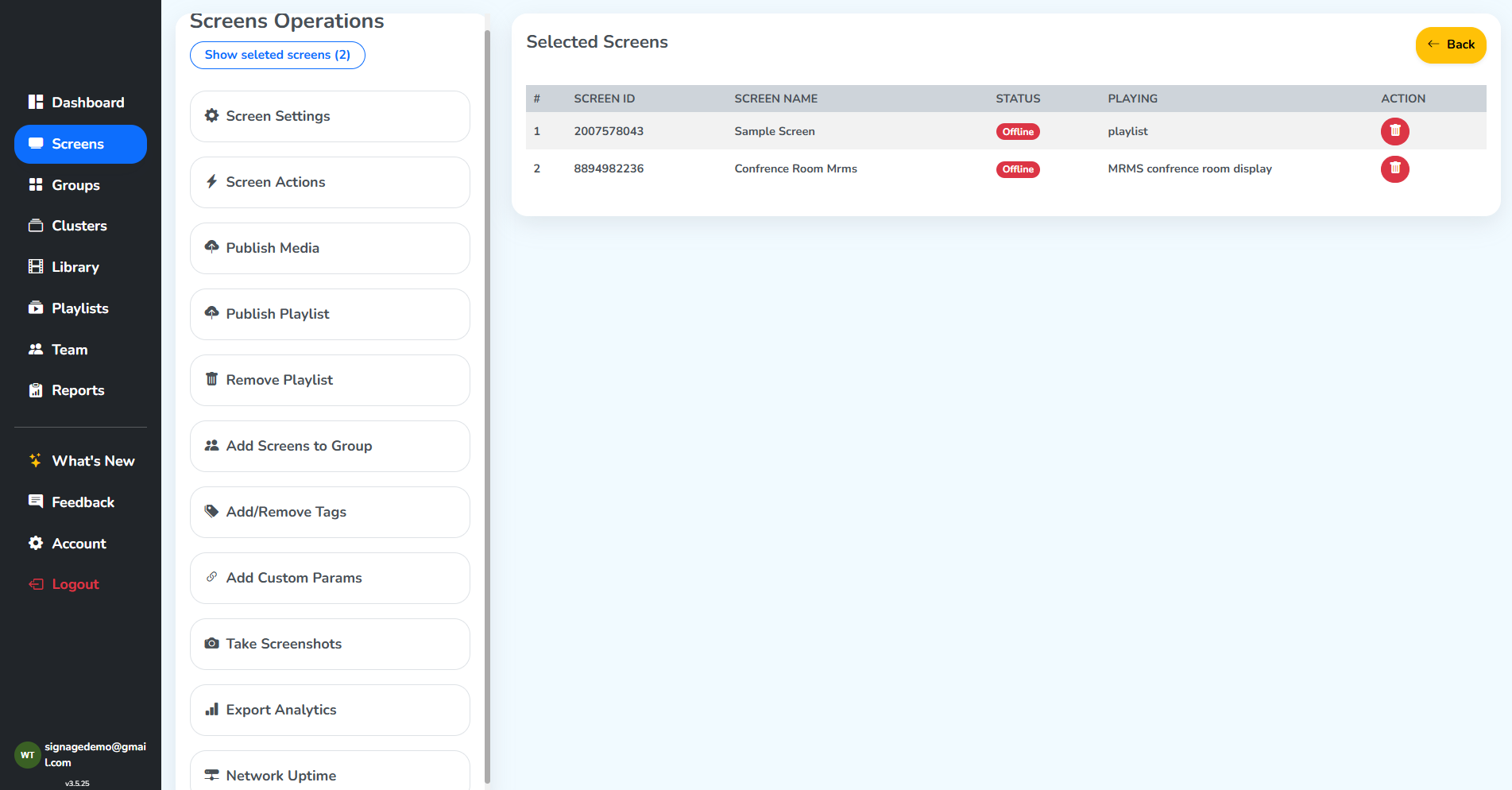This screenshot has height=790, width=1512.
Task: Click the v3.5.25 version label
Action: (x=77, y=784)
